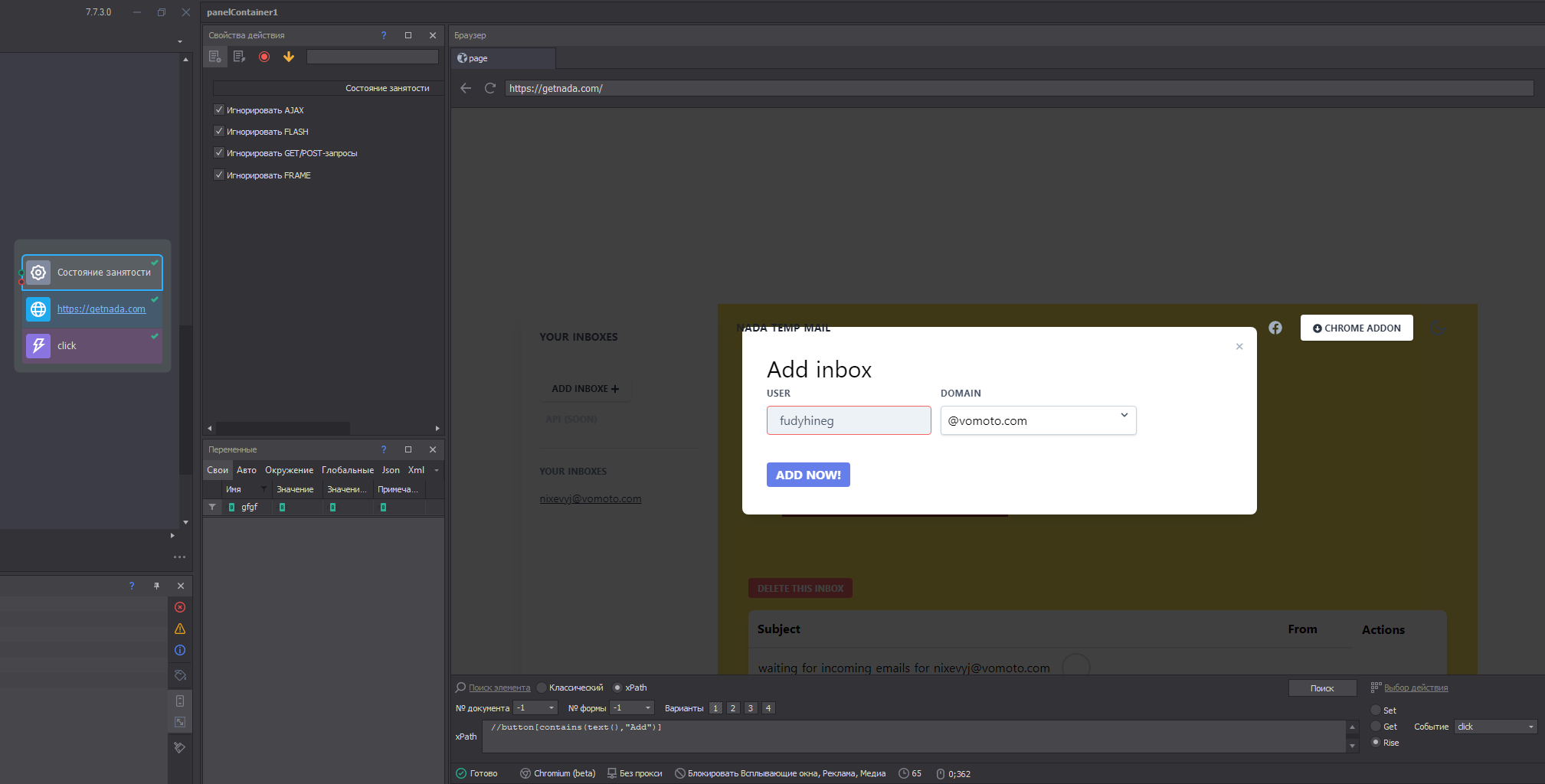Click the variables table filter funnel icon
Screen dimensions: 1545x784
coord(212,507)
